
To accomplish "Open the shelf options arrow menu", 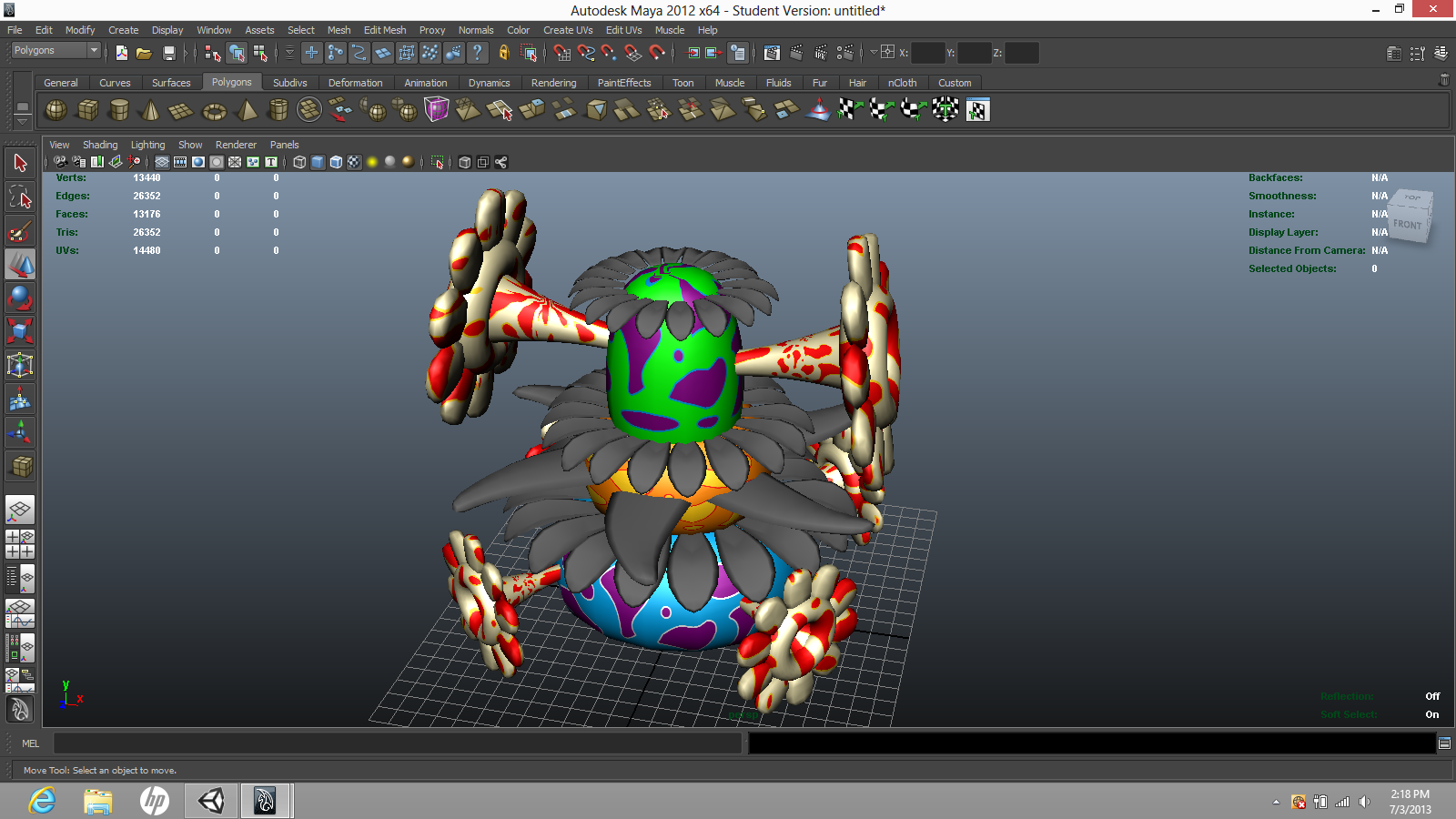I will [x=23, y=120].
